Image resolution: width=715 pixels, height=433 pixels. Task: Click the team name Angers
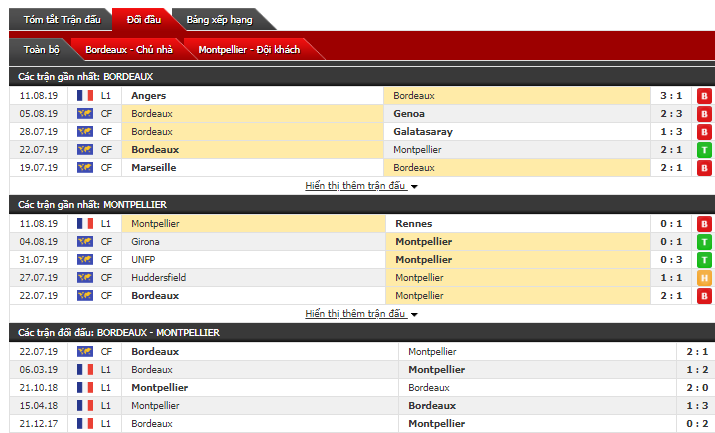tap(149, 96)
